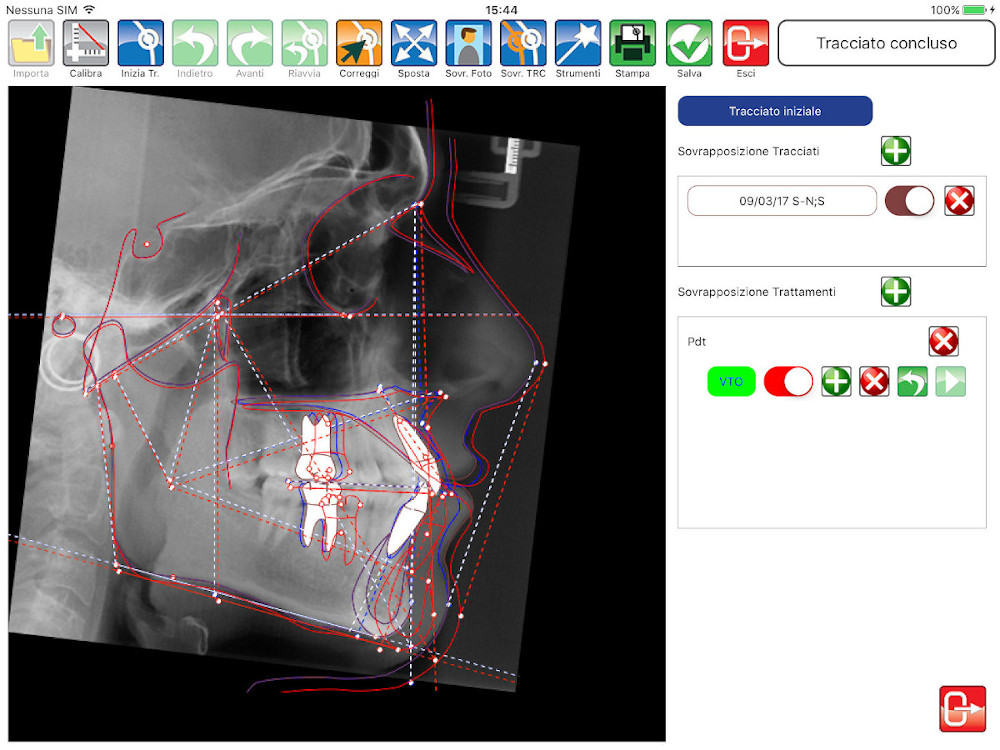The image size is (1000, 750).
Task: Click the 09/03/17 S-N;S field
Action: (x=782, y=201)
